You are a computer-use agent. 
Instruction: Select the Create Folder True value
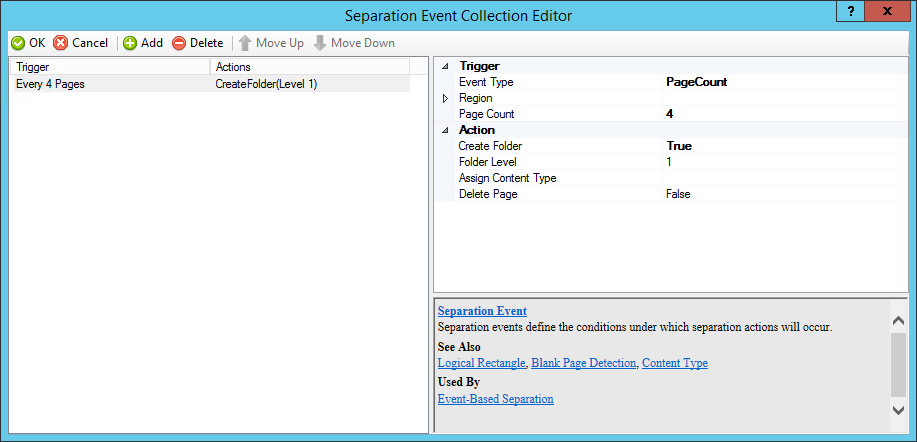[x=780, y=146]
